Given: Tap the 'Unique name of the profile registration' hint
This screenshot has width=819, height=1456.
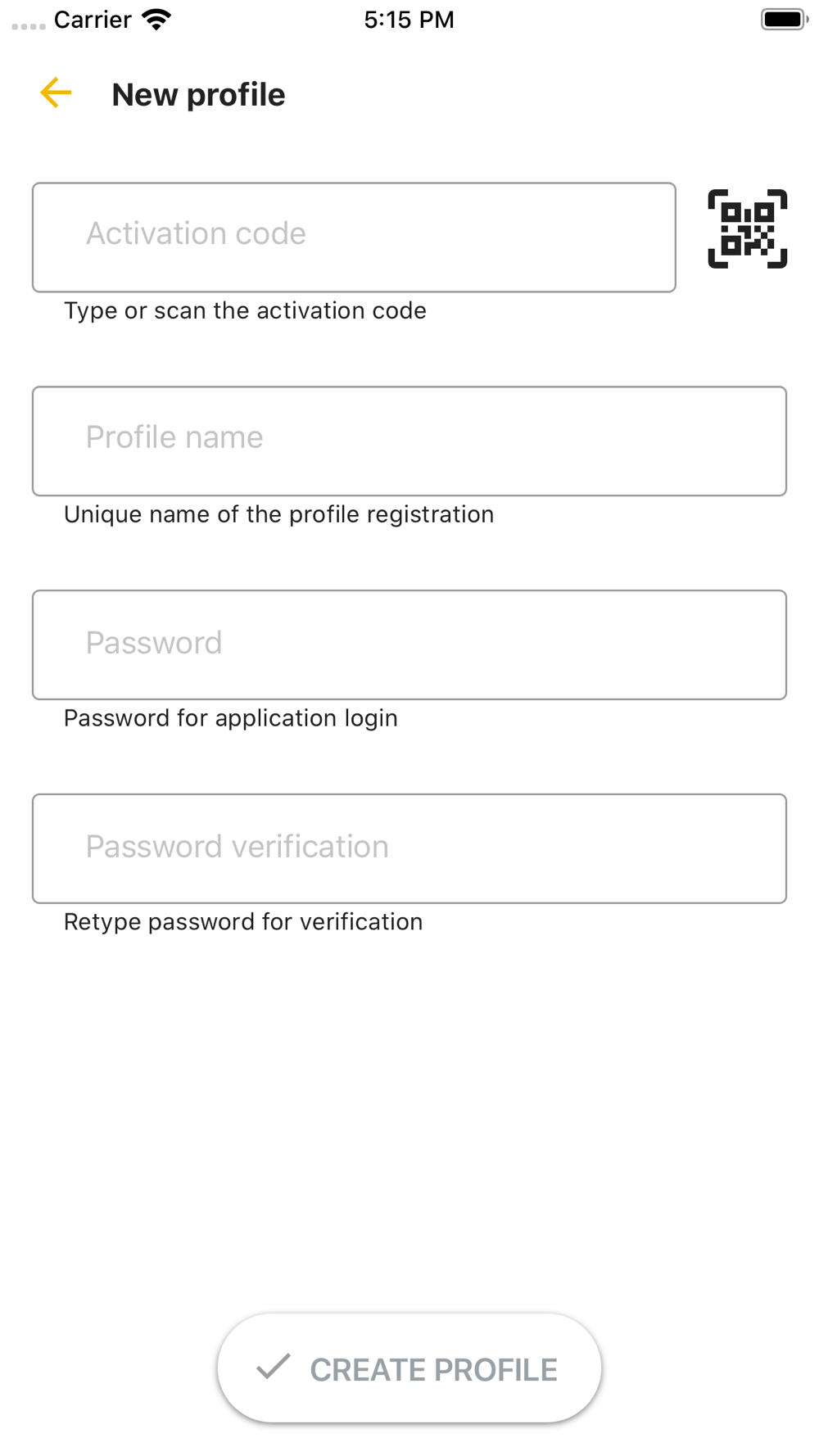Looking at the screenshot, I should coord(278,514).
